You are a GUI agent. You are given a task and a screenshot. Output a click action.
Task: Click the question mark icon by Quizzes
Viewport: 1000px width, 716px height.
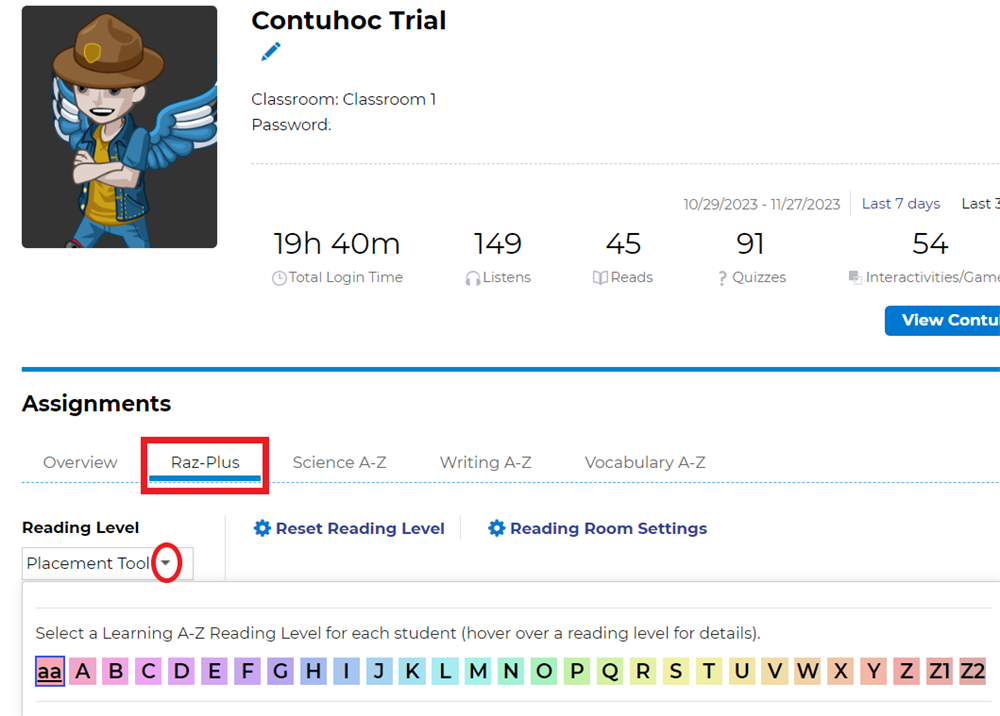(x=722, y=278)
